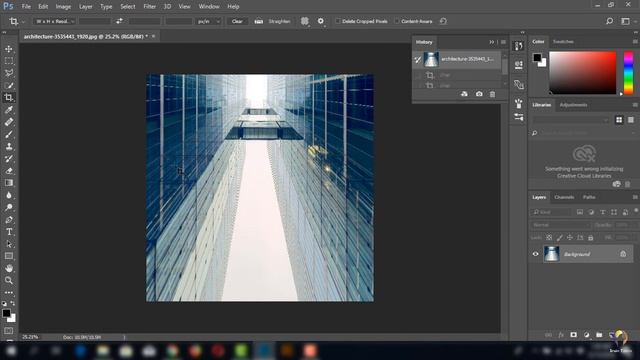640x360 pixels.
Task: Open the search icon in options bar
Action: coord(609,21)
